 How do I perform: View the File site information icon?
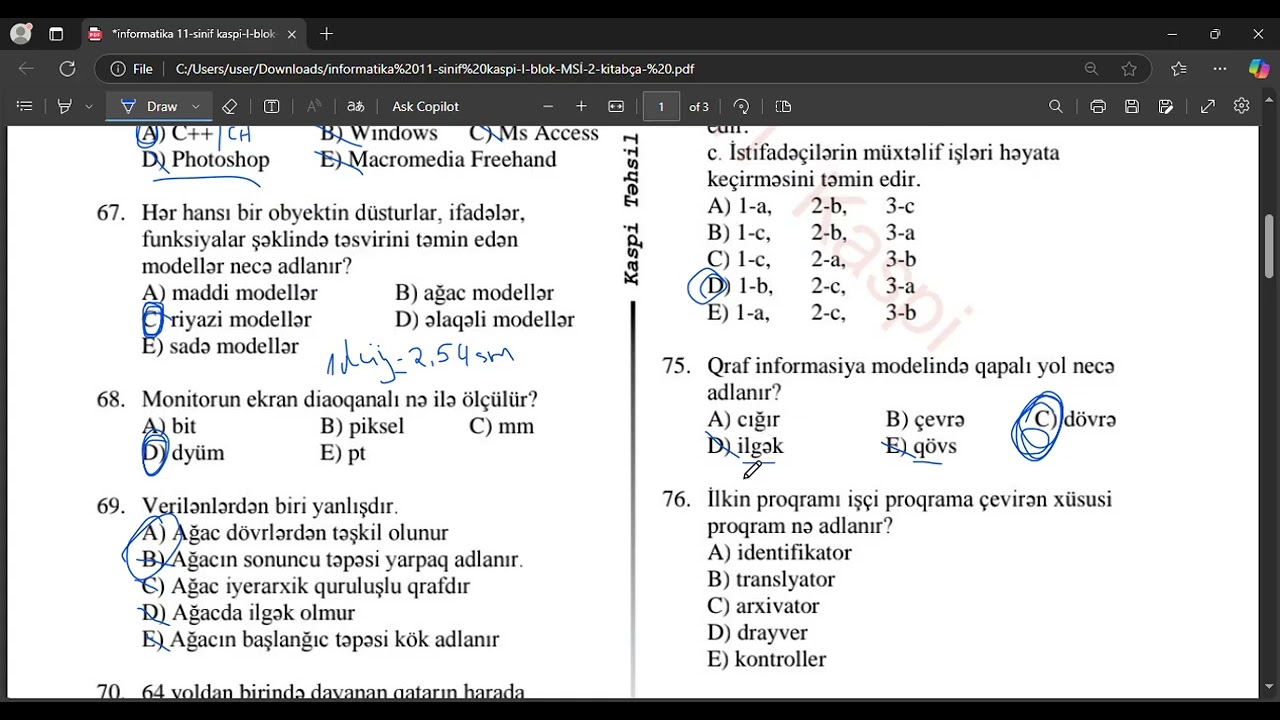point(132,69)
